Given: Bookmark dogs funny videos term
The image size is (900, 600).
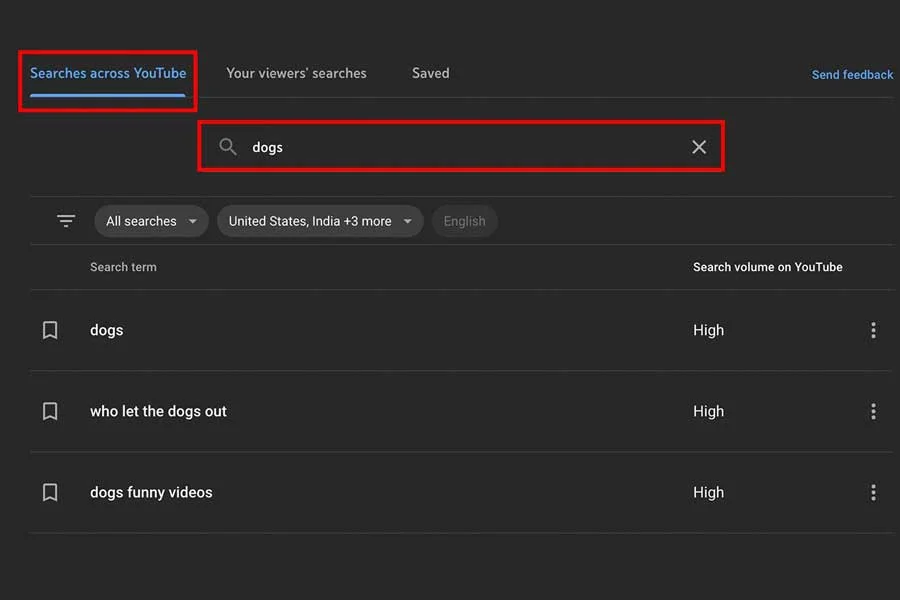Looking at the screenshot, I should [x=50, y=492].
